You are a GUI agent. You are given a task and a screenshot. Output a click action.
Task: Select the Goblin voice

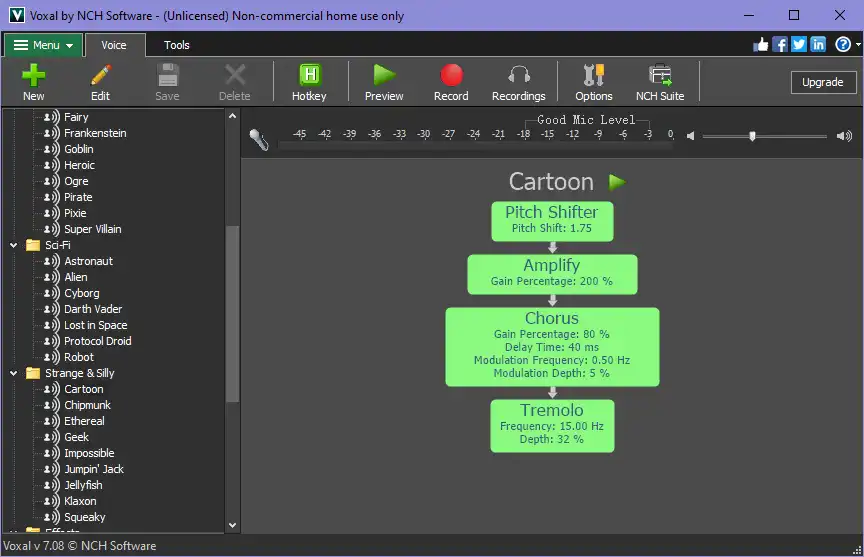click(x=79, y=149)
